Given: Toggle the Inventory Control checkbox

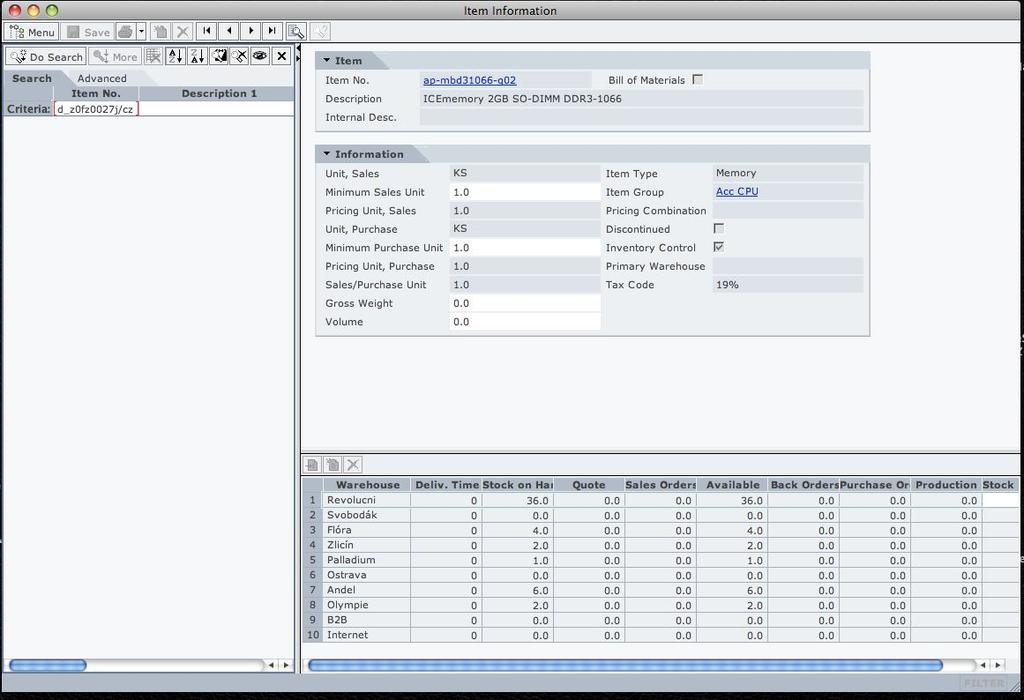Looking at the screenshot, I should click(718, 247).
